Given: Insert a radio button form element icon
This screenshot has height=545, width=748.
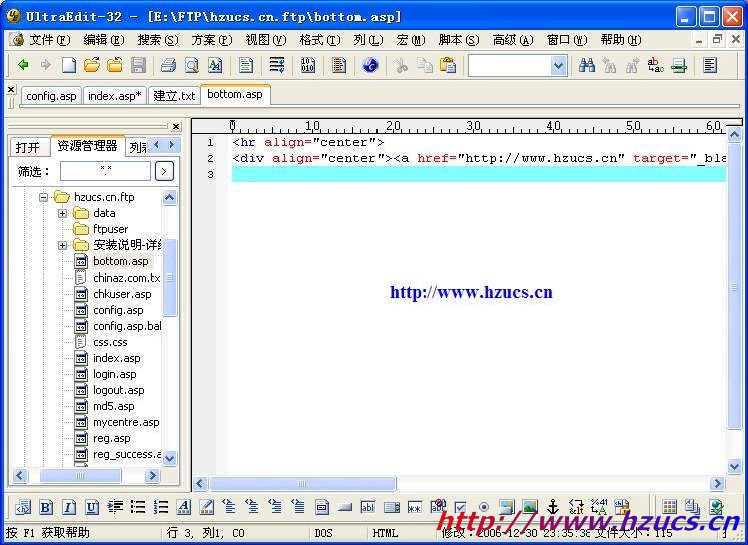Looking at the screenshot, I should [x=484, y=507].
